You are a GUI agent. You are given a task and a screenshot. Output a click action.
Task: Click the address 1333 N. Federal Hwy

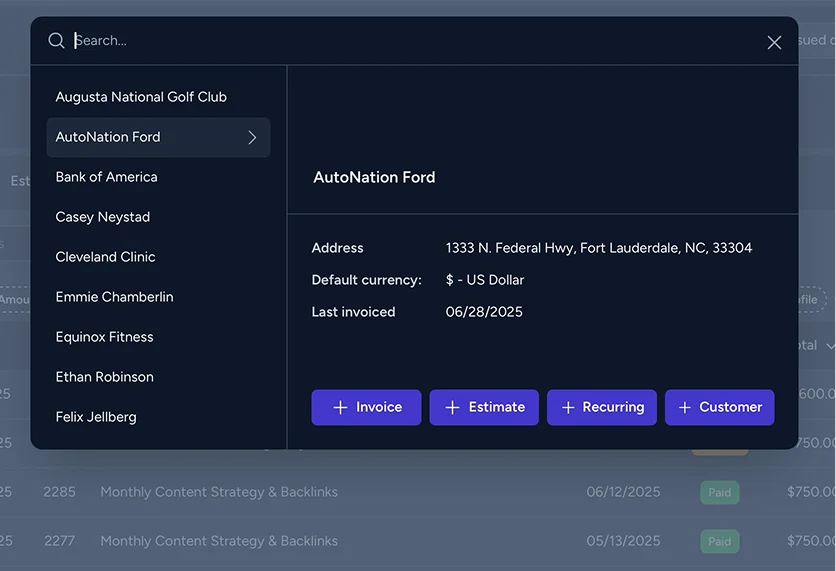599,248
